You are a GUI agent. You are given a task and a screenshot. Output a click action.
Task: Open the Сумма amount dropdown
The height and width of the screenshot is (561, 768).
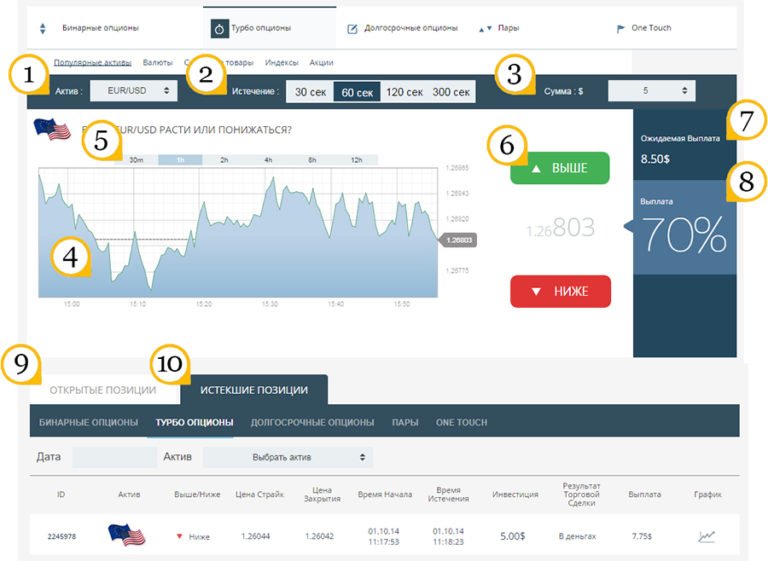(x=651, y=91)
